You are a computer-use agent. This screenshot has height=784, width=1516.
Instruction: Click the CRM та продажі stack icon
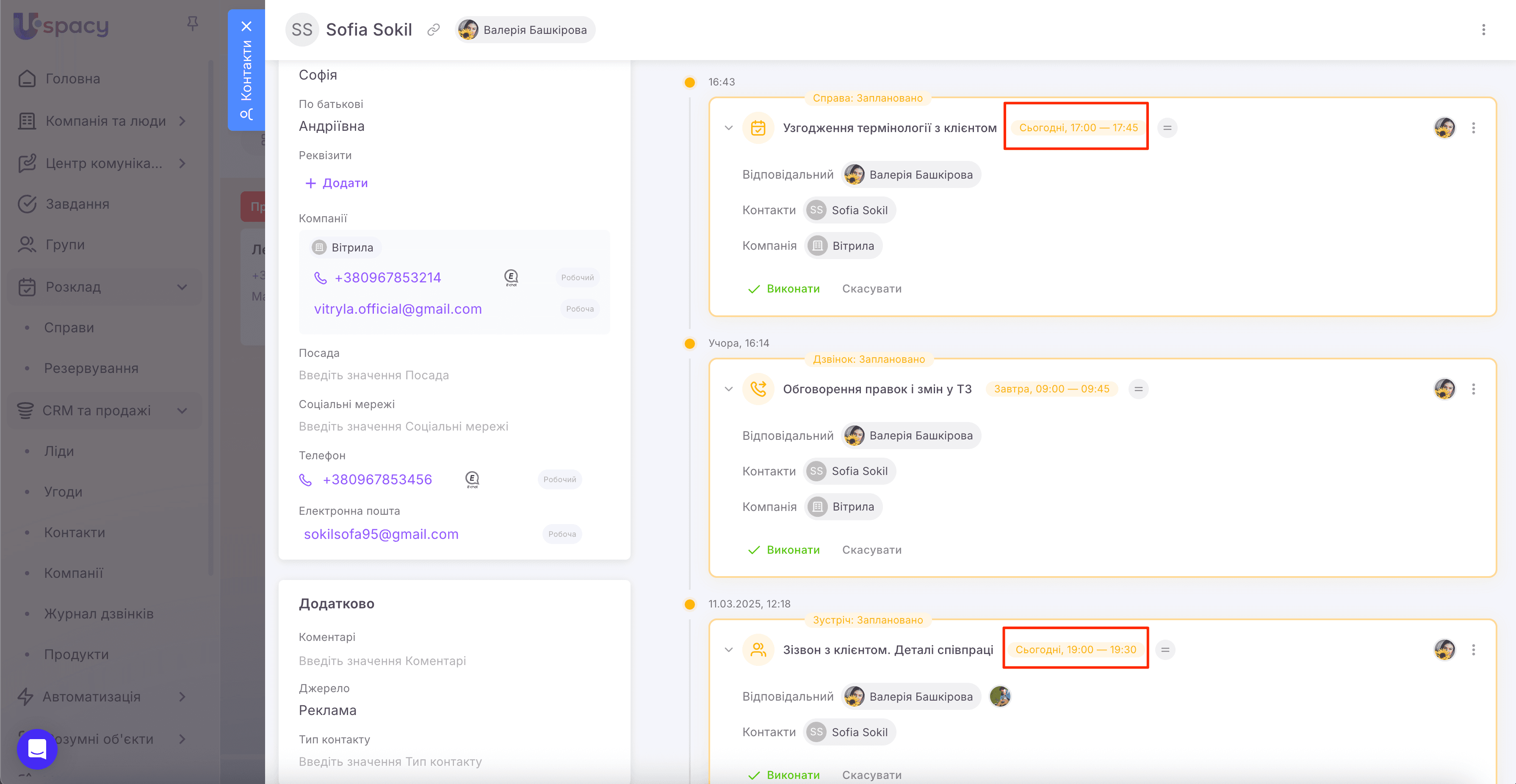[x=25, y=411]
